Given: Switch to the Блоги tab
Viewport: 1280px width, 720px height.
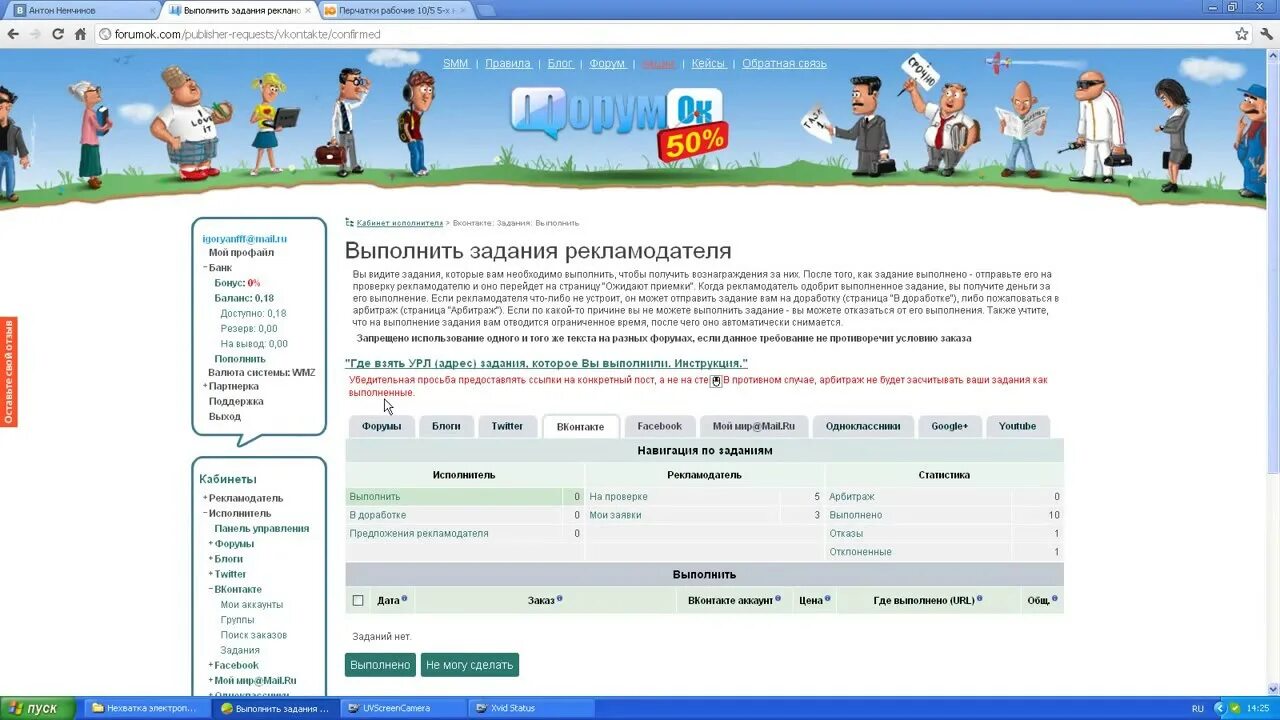Looking at the screenshot, I should click(446, 426).
